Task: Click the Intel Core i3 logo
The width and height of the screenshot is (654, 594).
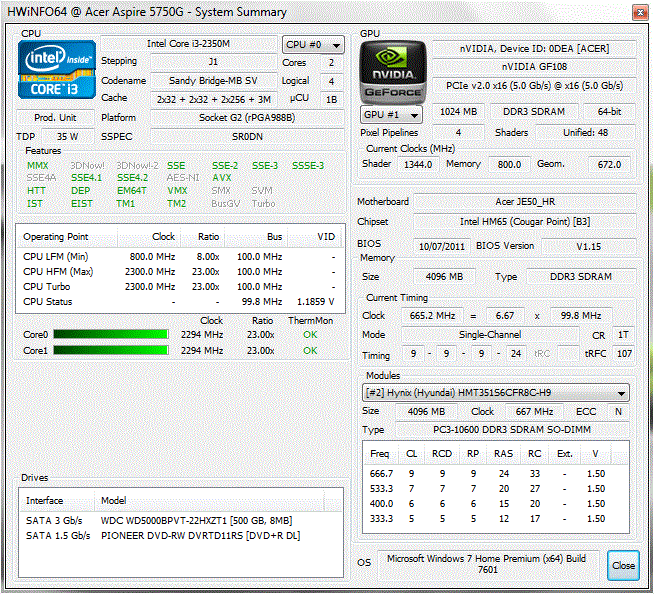Action: 57,69
